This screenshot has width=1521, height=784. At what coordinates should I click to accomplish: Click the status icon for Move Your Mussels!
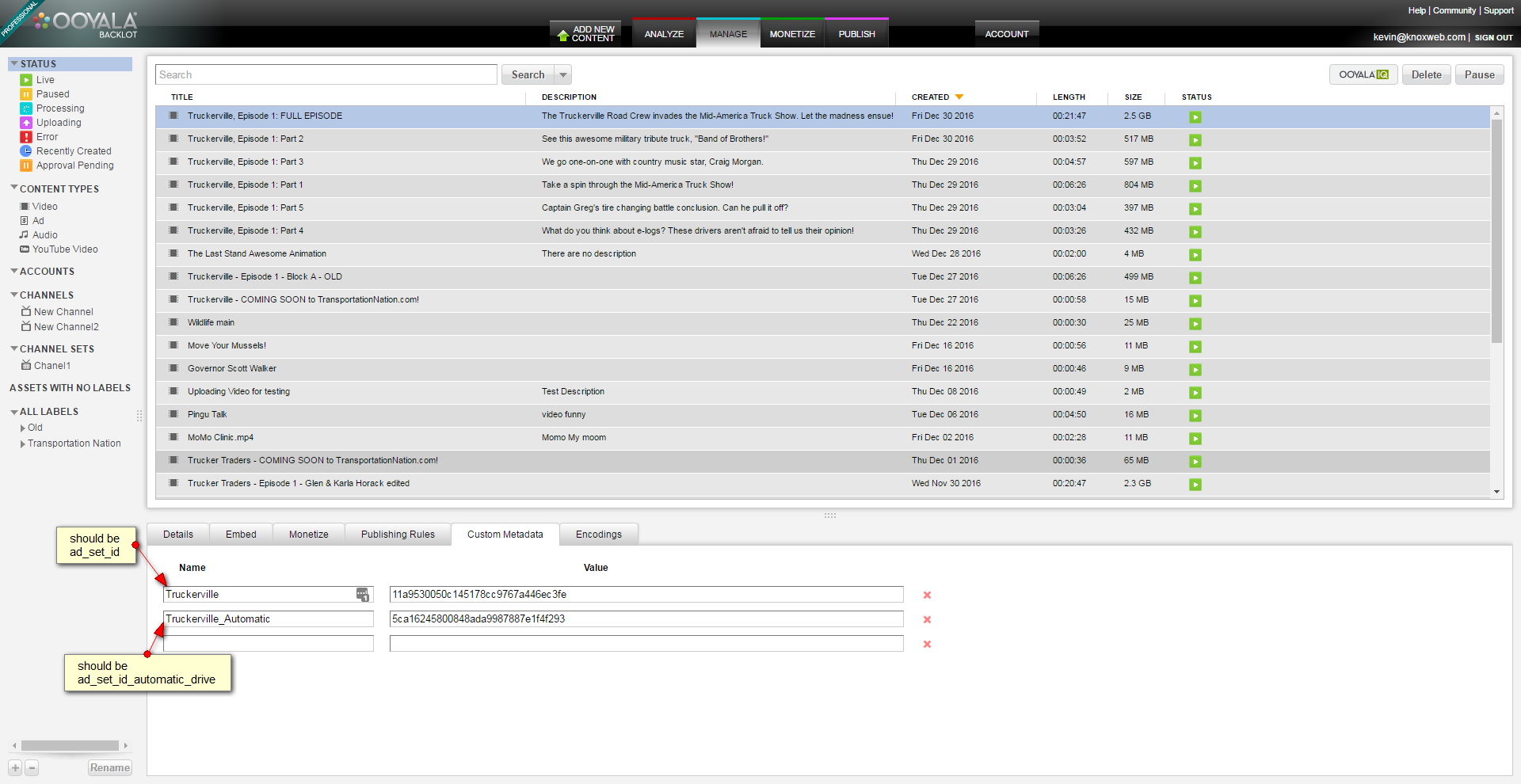1195,347
